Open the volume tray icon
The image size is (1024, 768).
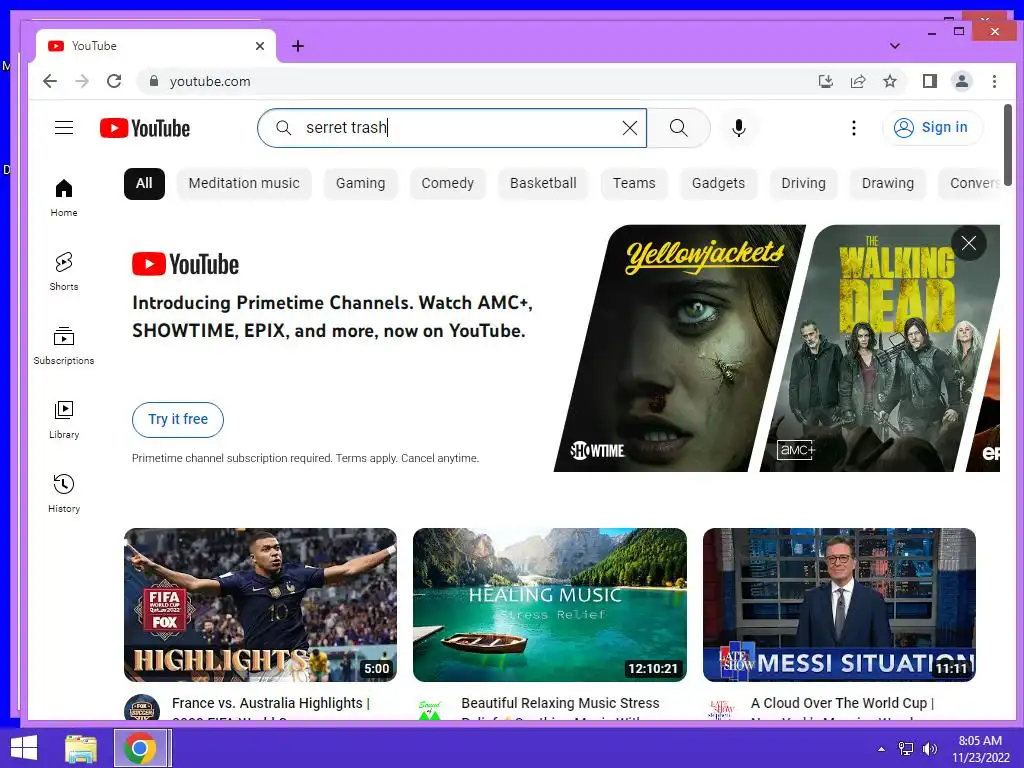(x=929, y=749)
